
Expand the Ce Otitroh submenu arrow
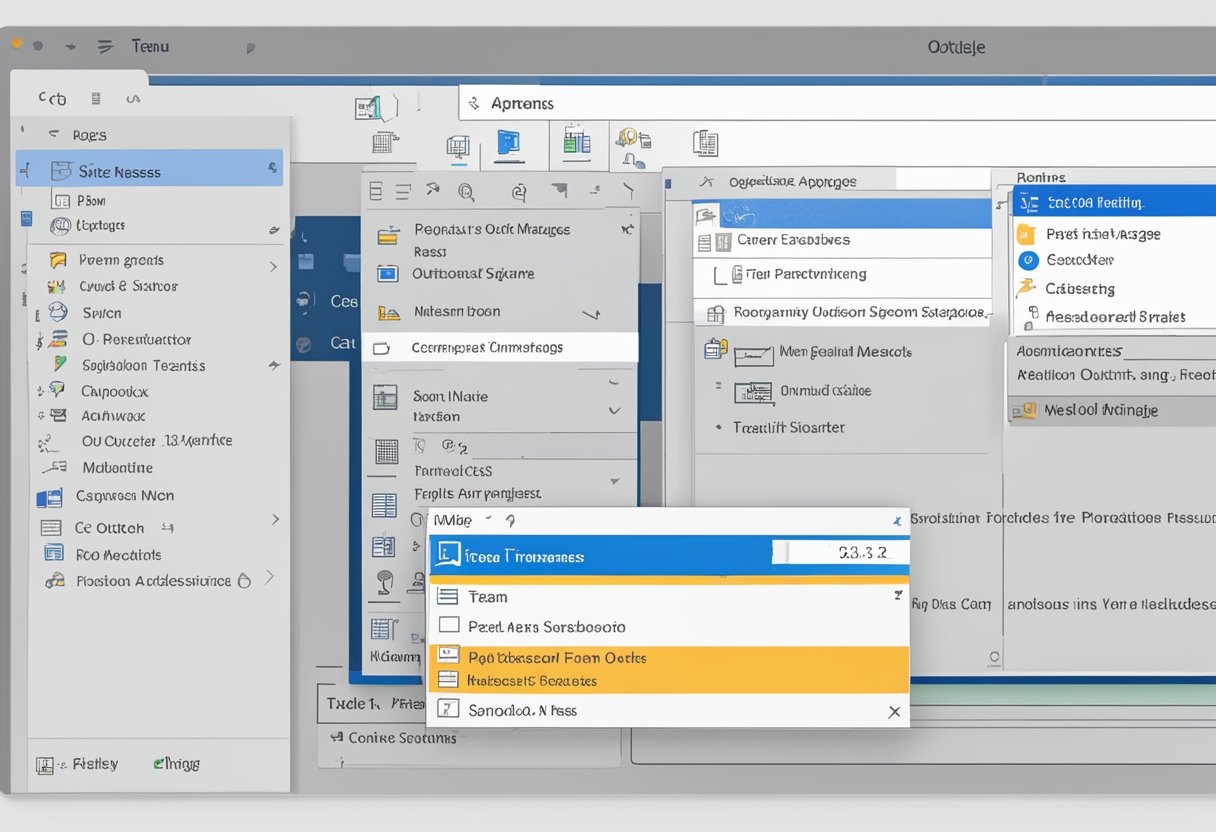tap(275, 520)
